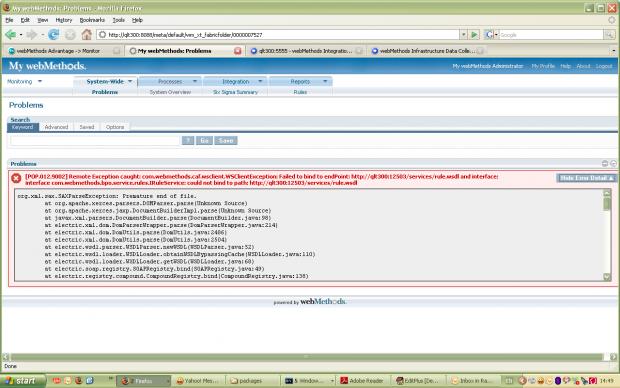Click Hide Error Detail button

pos(586,178)
